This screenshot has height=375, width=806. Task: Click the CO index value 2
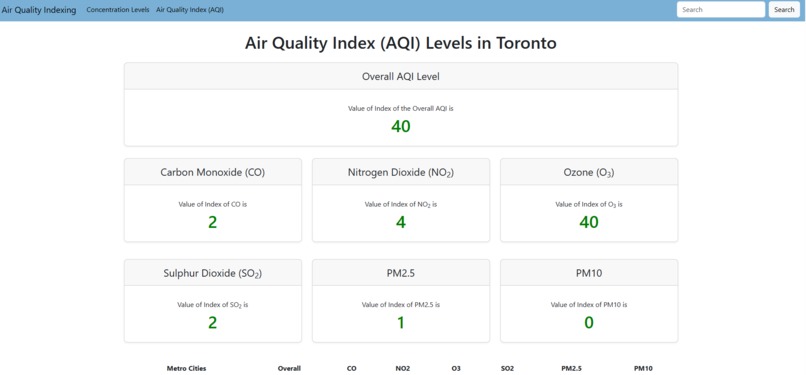[213, 222]
